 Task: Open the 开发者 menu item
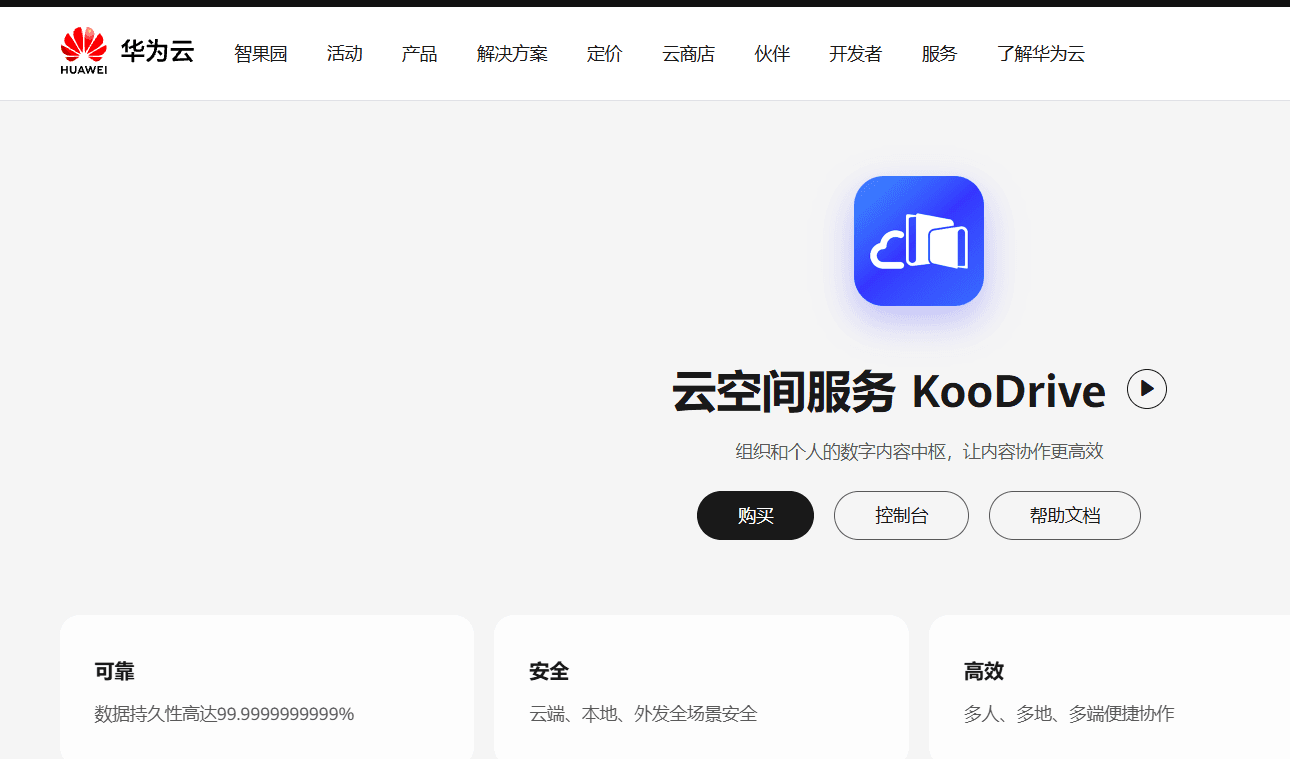856,54
